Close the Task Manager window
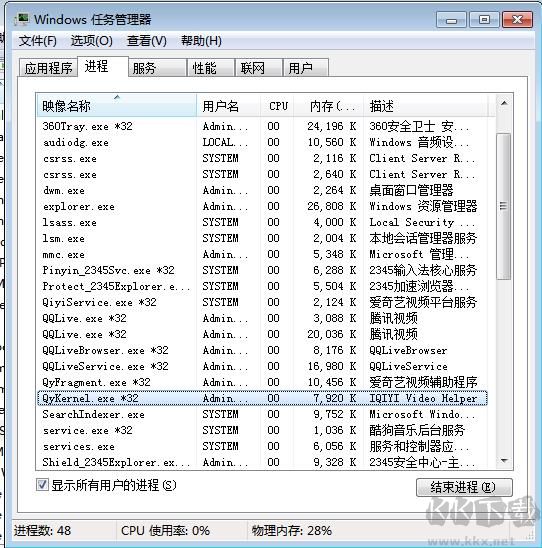 point(517,20)
